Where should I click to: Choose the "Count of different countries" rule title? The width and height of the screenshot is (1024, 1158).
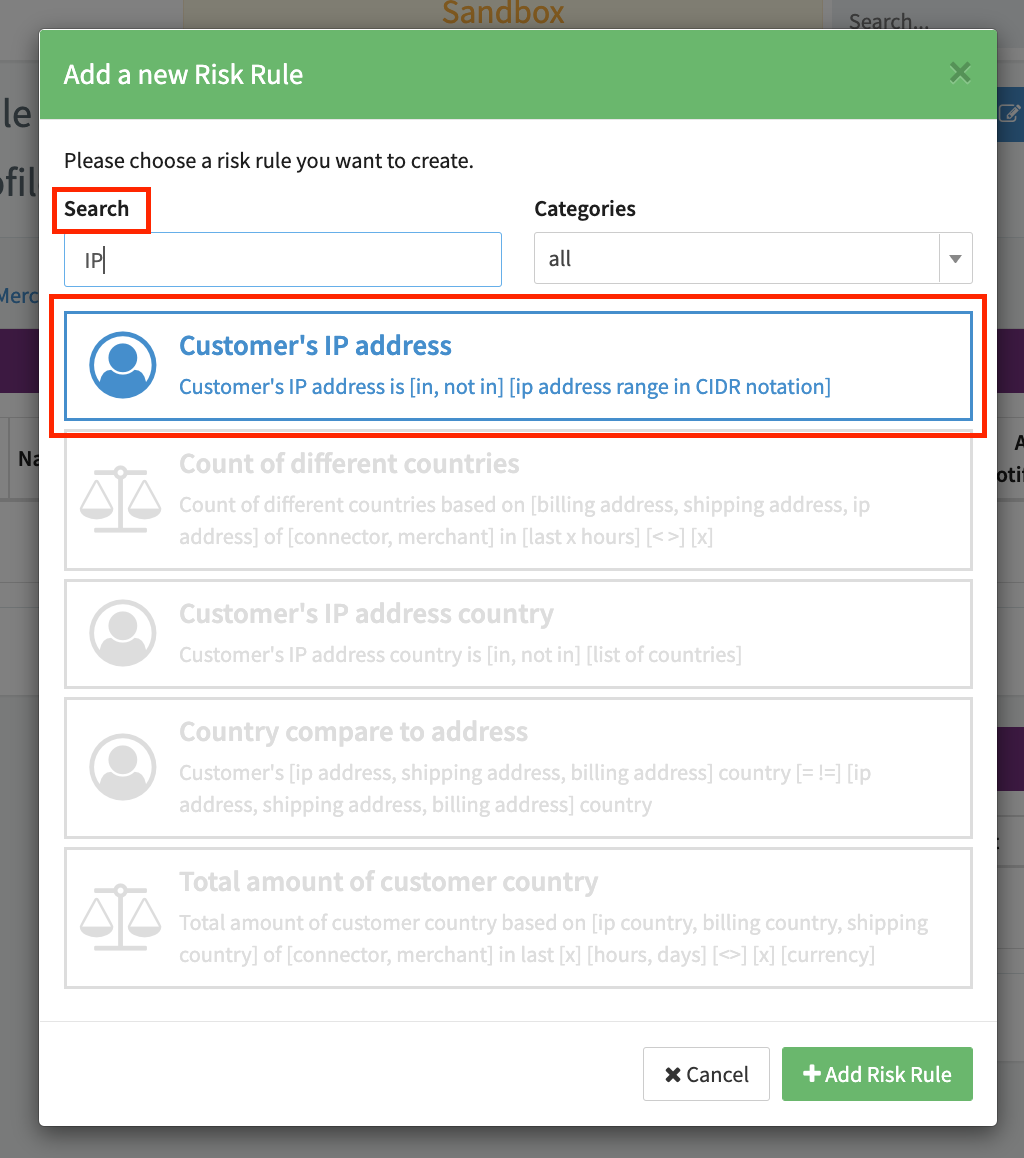point(349,464)
